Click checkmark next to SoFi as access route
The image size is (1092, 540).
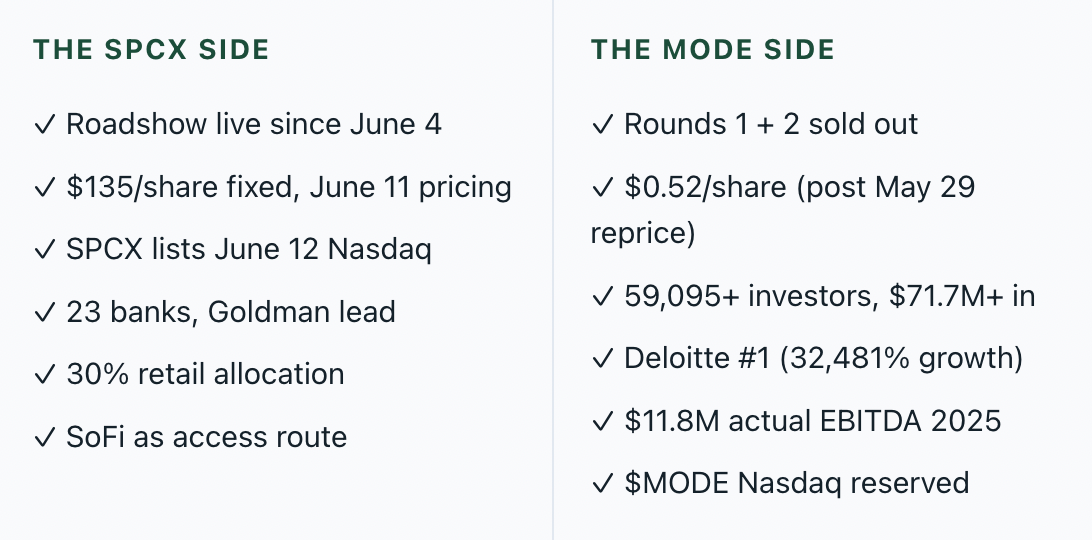[45, 437]
